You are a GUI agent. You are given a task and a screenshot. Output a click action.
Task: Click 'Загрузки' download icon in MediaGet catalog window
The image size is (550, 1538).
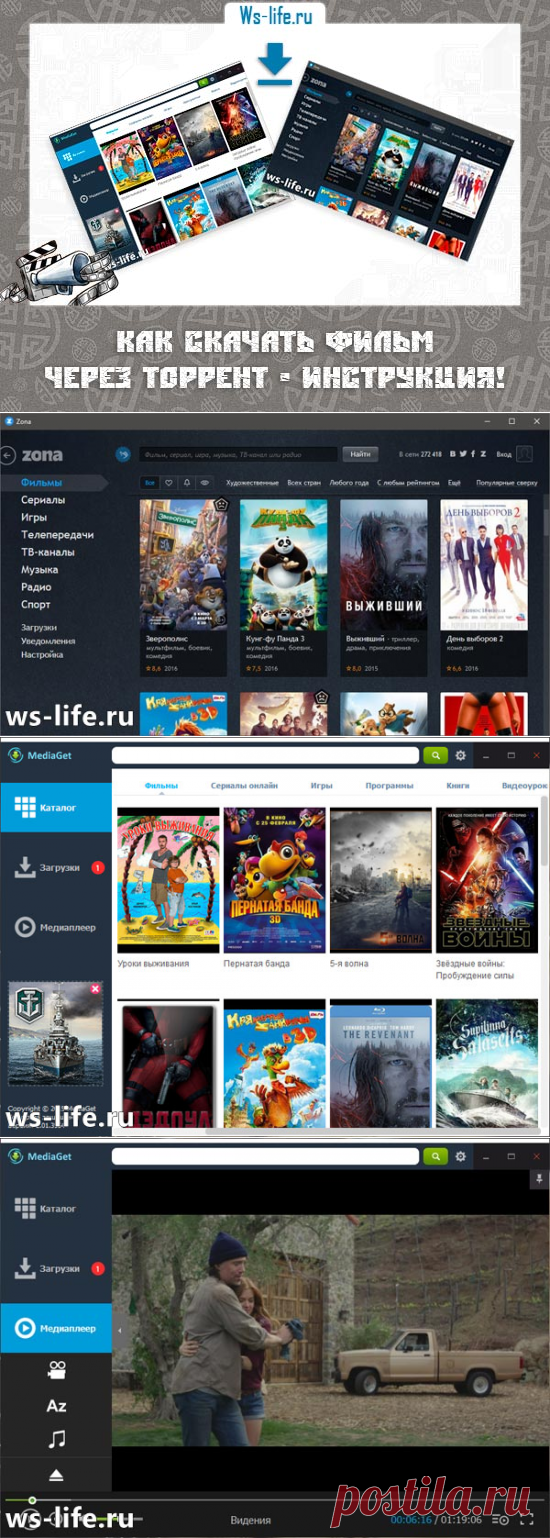pyautogui.click(x=26, y=866)
